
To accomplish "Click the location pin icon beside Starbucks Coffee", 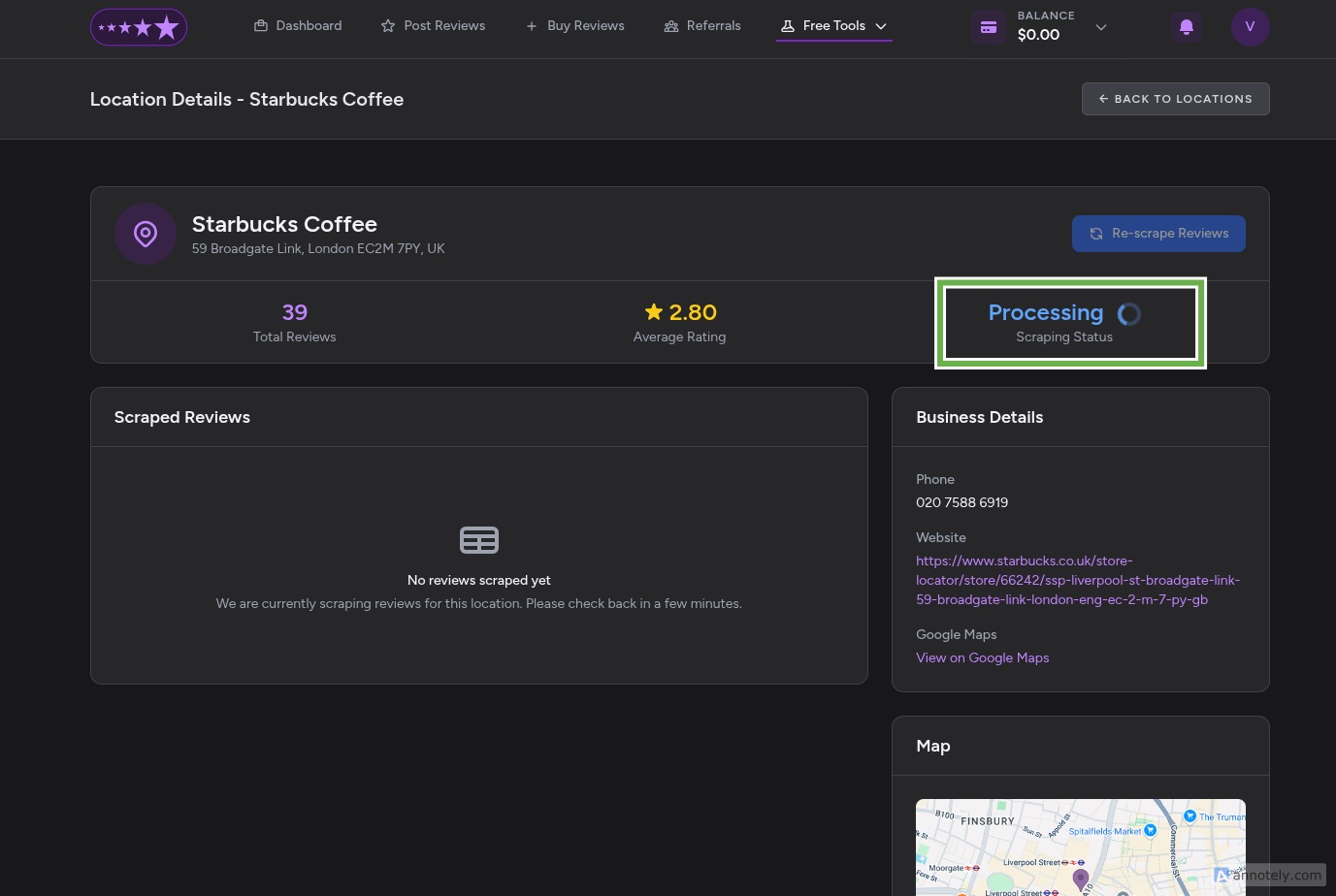I will click(x=146, y=234).
